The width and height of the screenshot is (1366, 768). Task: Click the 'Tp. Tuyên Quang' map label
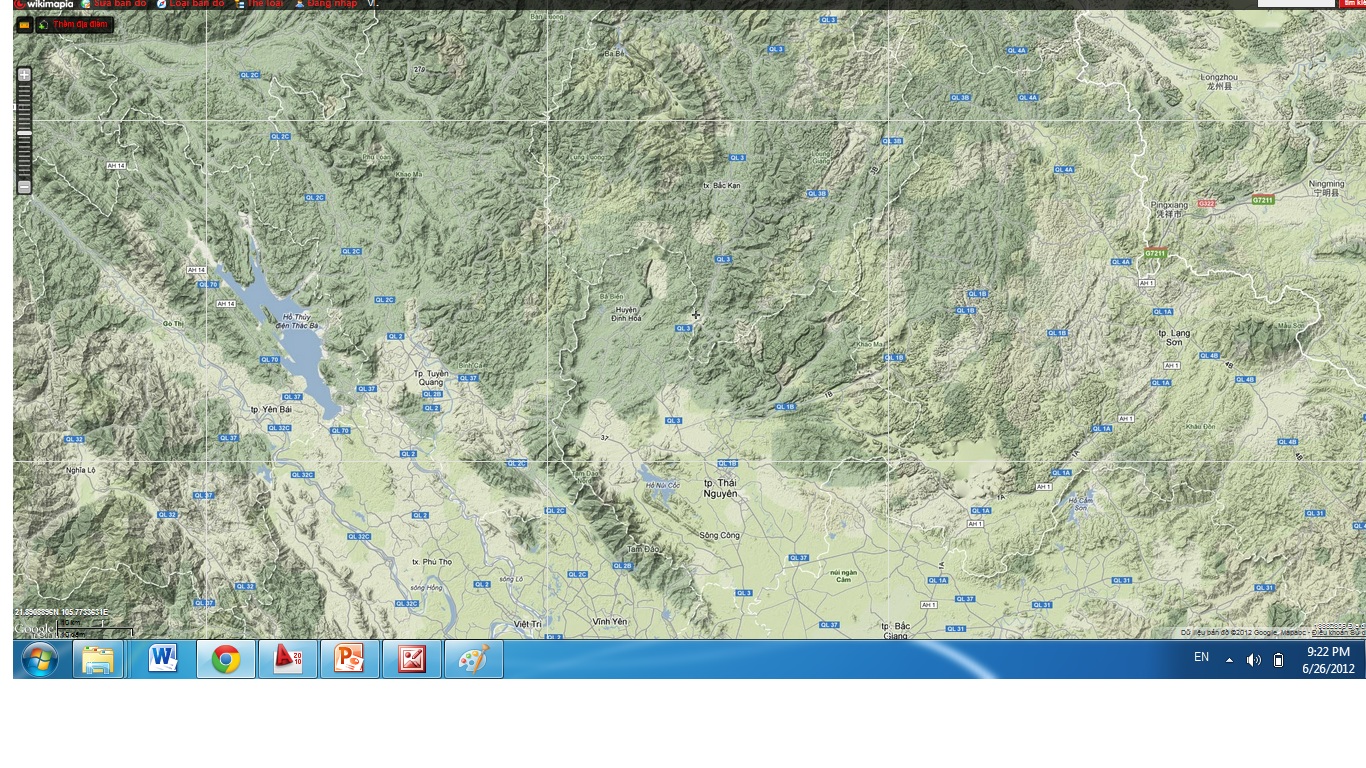431,377
